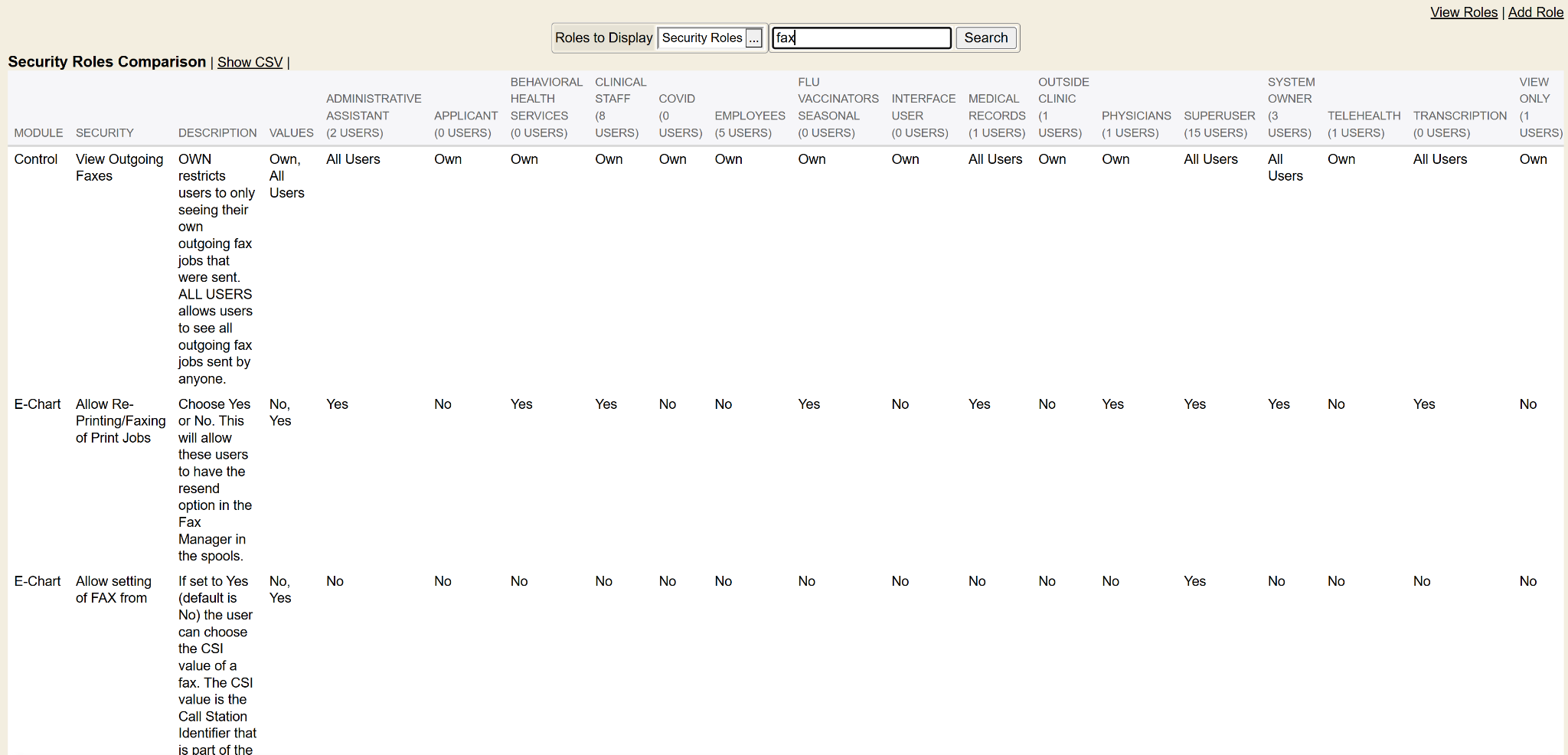Click the Medical Records column header
Image resolution: width=1568 pixels, height=755 pixels.
(x=996, y=116)
